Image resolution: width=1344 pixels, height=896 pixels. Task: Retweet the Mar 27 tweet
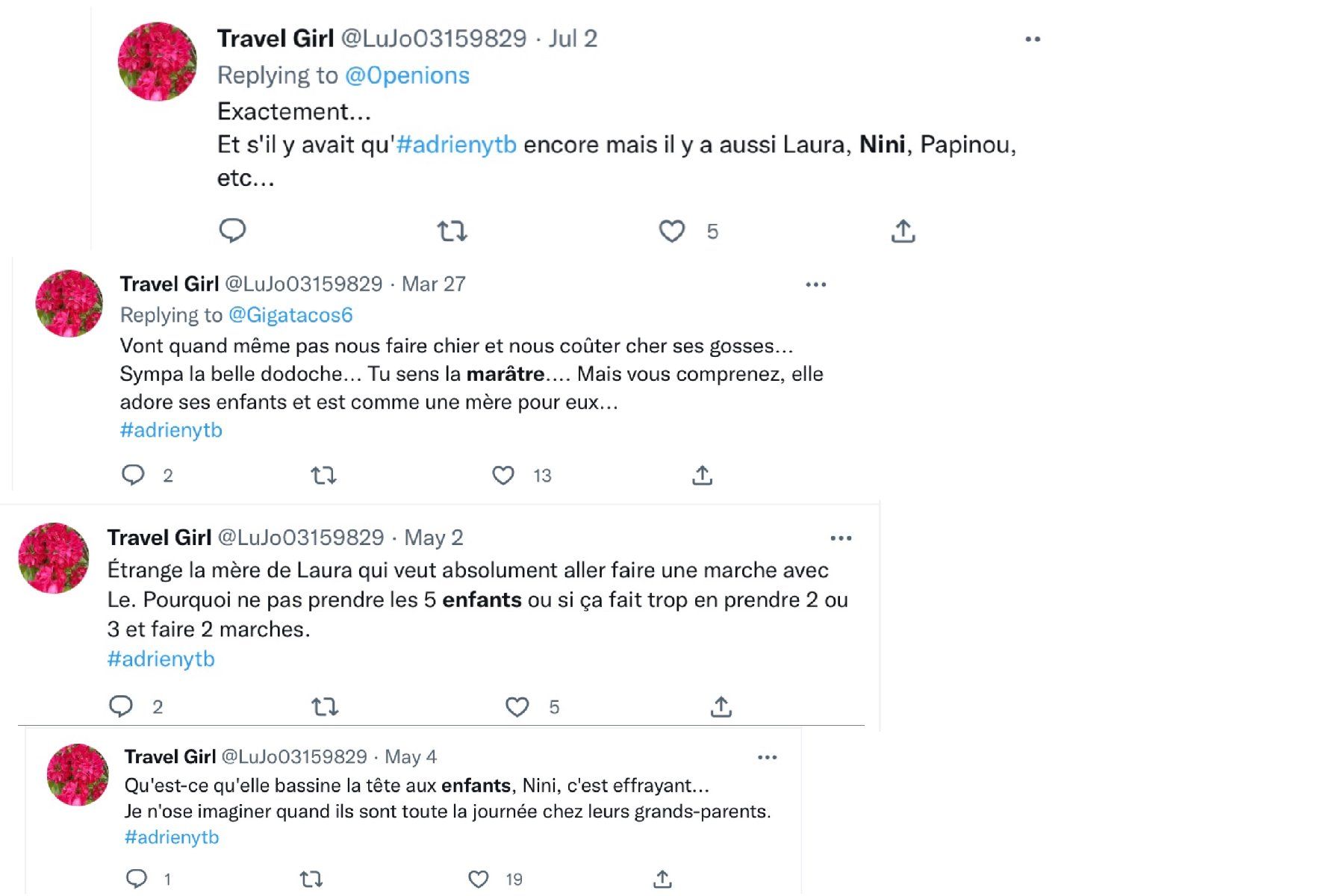(x=323, y=475)
